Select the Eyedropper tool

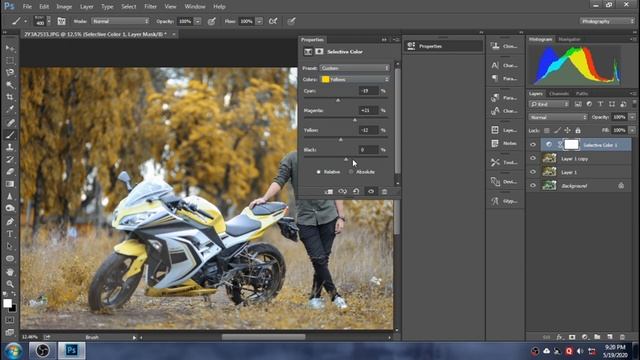click(x=10, y=109)
